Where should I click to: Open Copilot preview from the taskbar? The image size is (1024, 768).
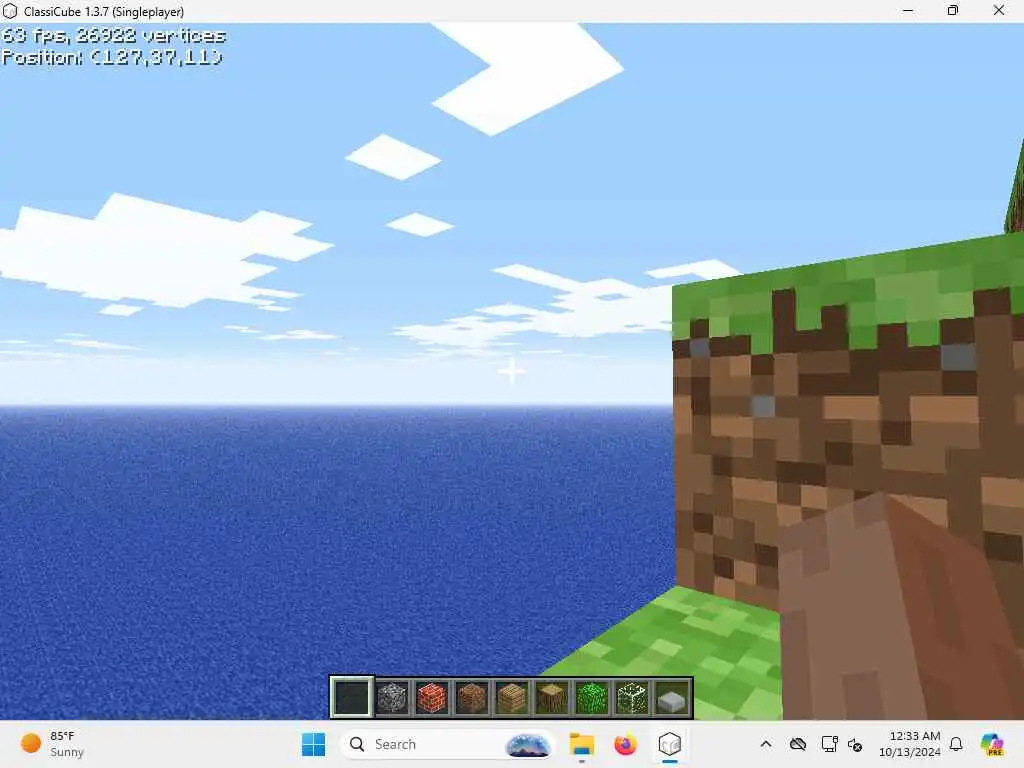coord(992,744)
